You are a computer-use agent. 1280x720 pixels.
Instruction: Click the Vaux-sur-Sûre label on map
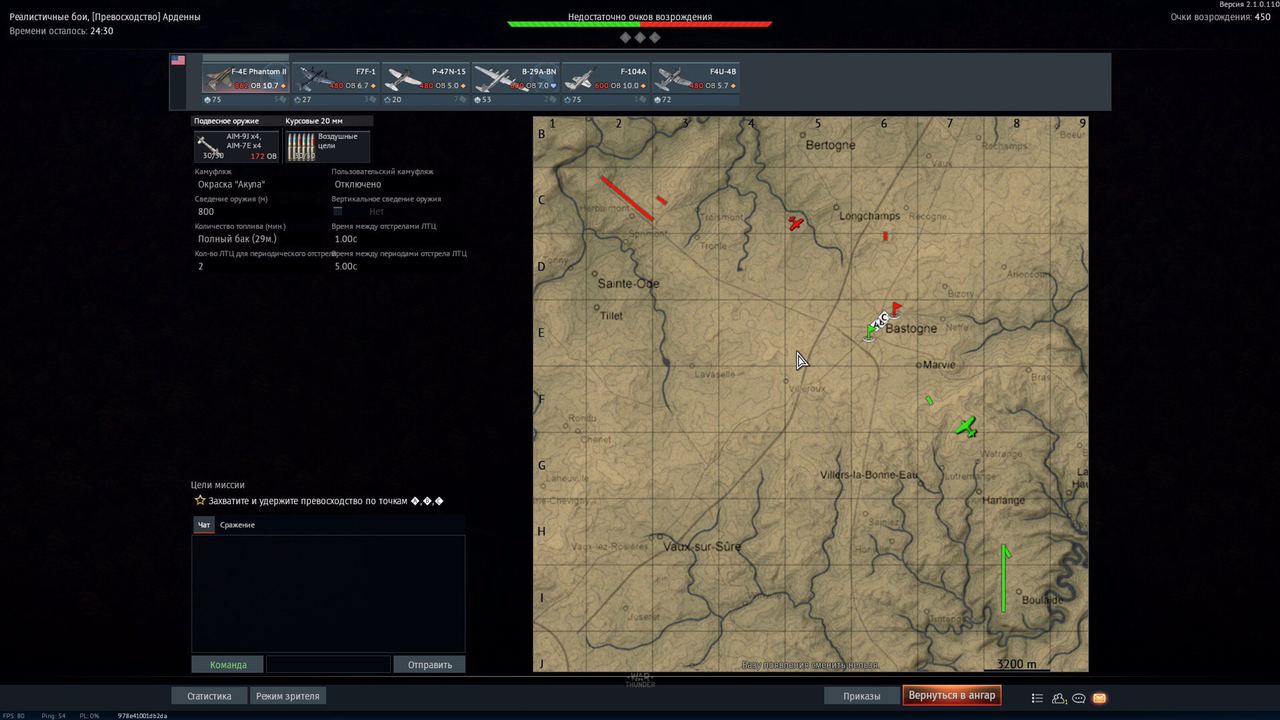[702, 547]
